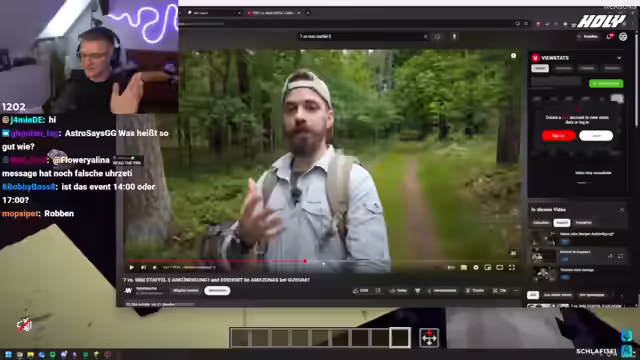Click chat username mopsipet
This screenshot has width=640, height=360.
click(20, 214)
